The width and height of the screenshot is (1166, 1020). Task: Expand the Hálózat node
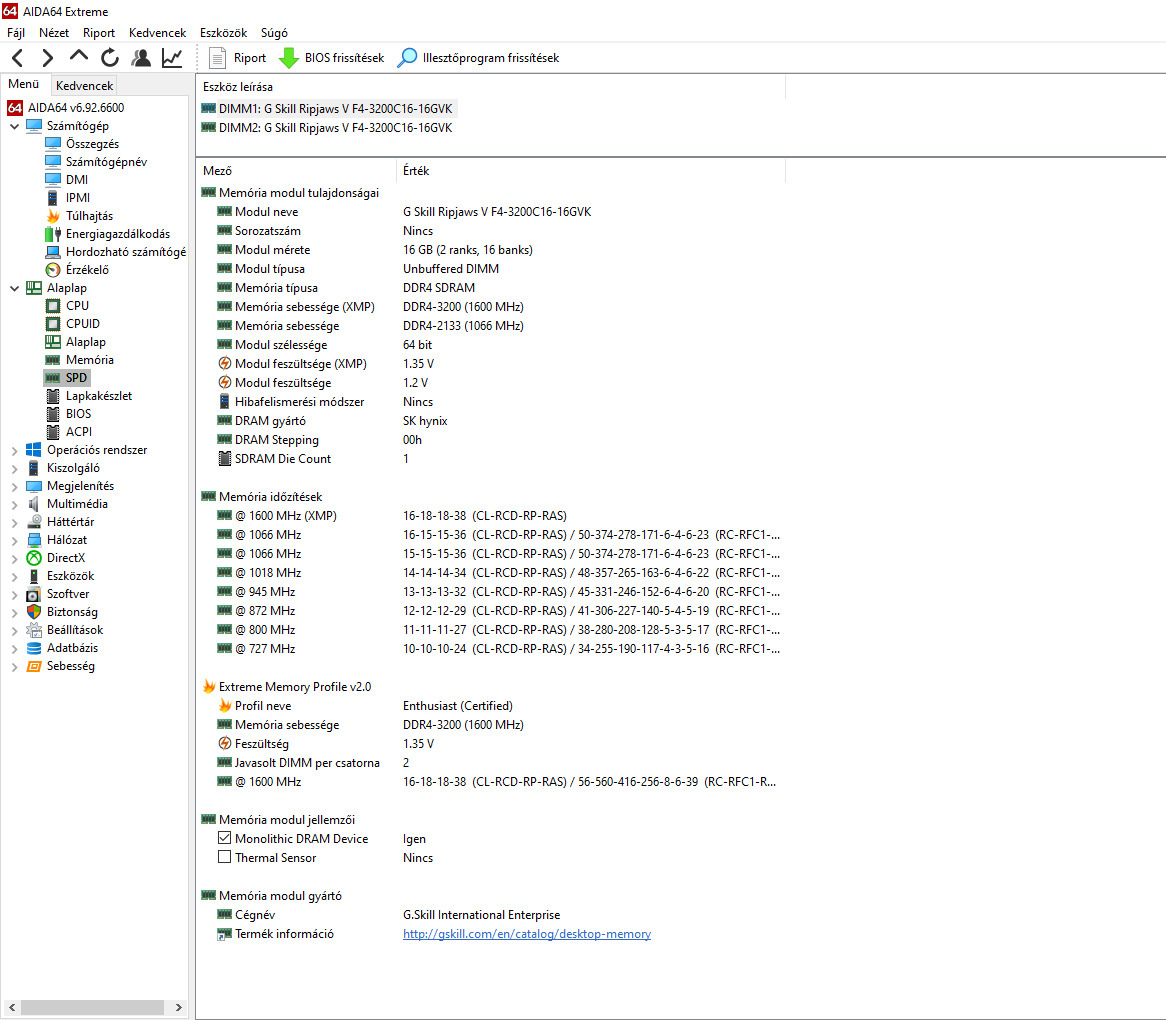pyautogui.click(x=14, y=540)
